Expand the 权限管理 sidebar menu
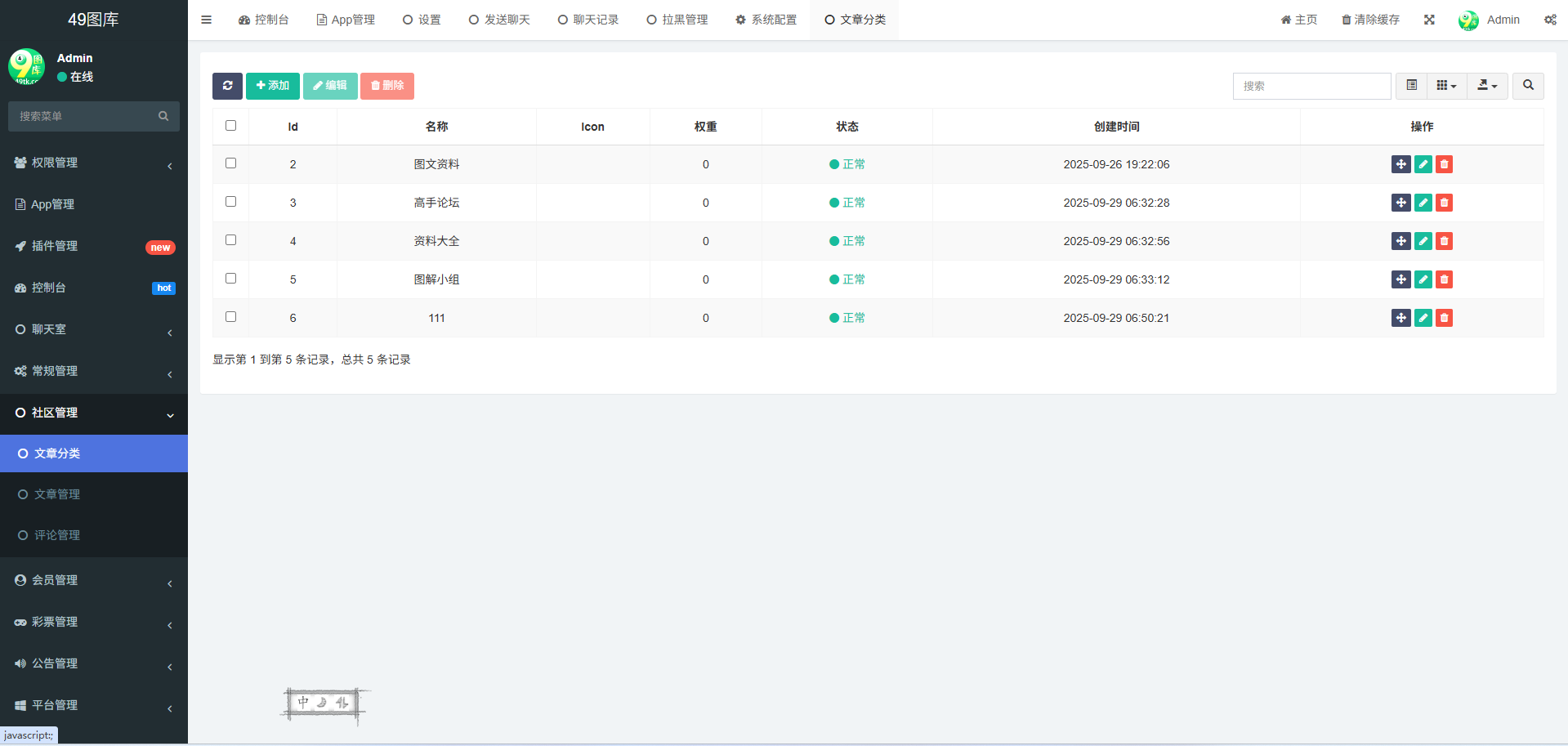This screenshot has height=746, width=1568. point(94,163)
